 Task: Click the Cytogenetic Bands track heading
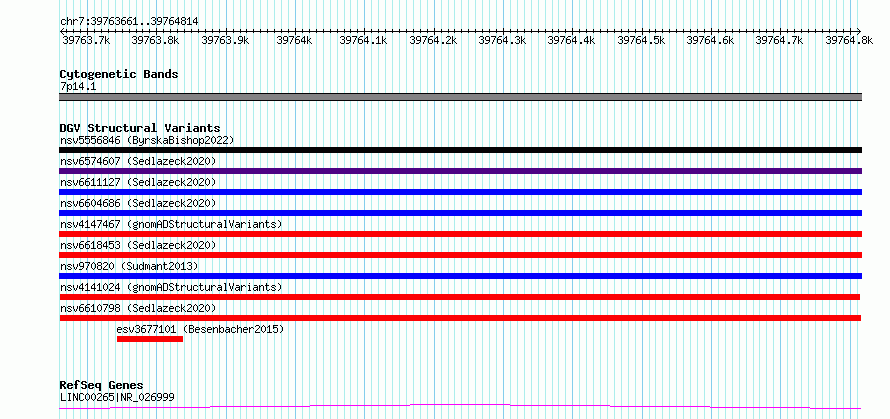coord(119,74)
